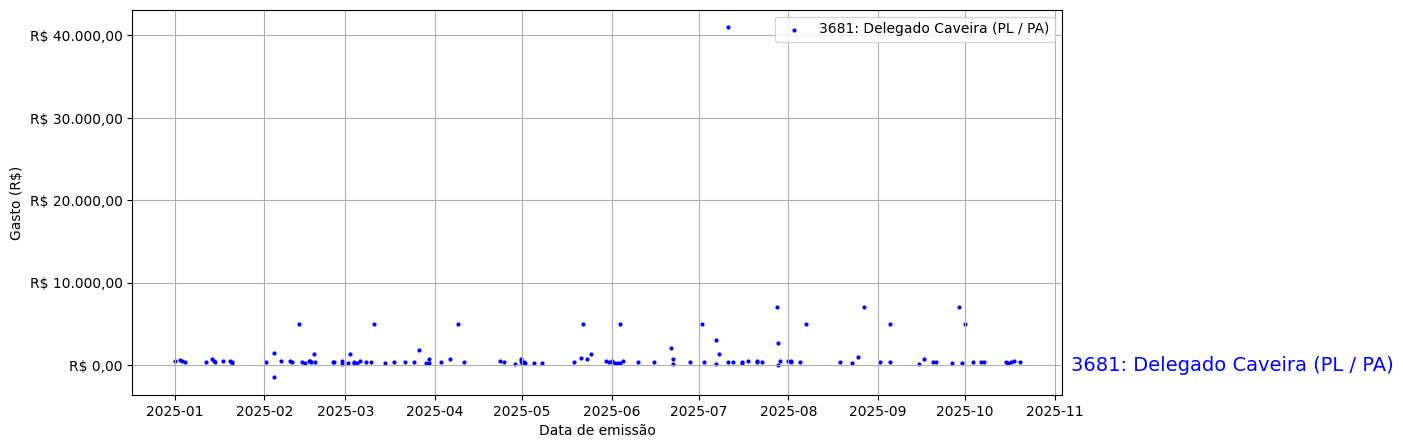The image size is (1403, 448).
Task: Click the R$ 20.000,00 y-axis tick label
Action: (76, 201)
